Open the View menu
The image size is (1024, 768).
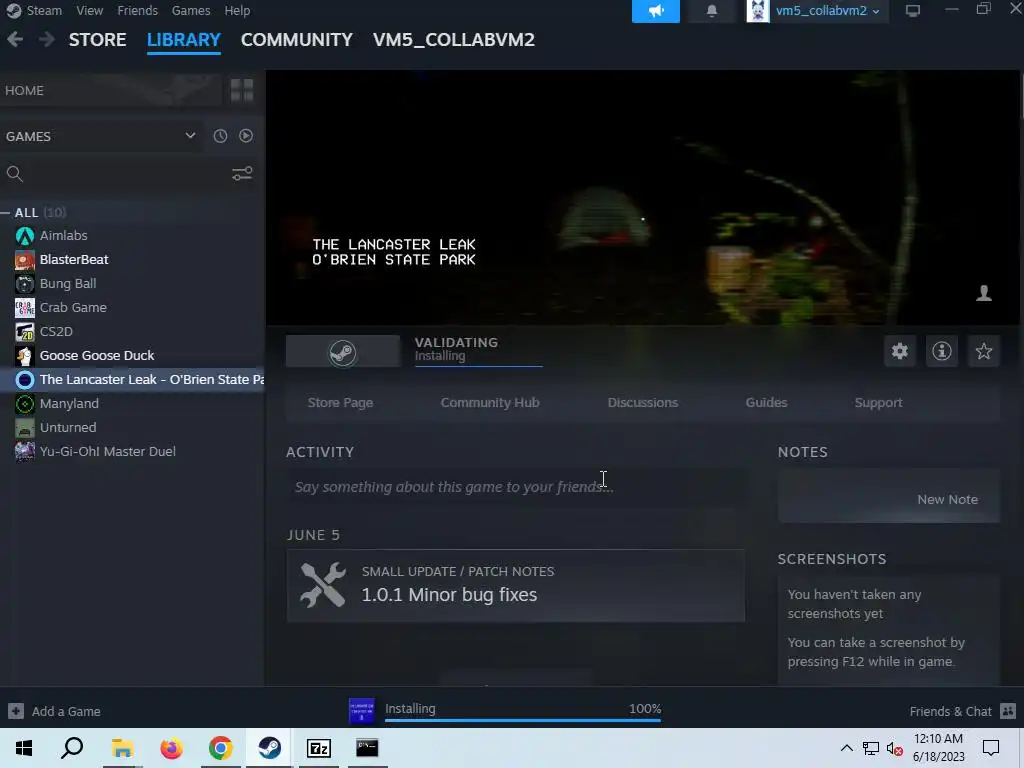point(89,10)
